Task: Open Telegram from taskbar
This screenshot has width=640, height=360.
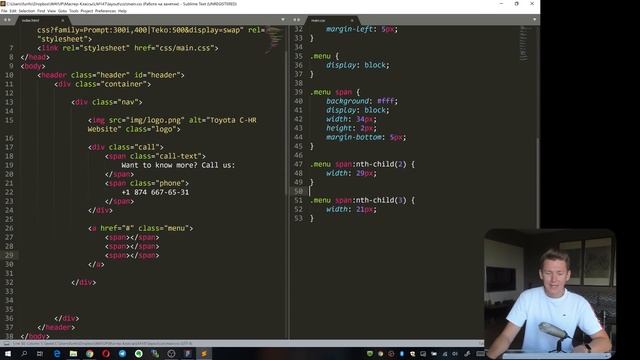Action: click(x=122, y=354)
